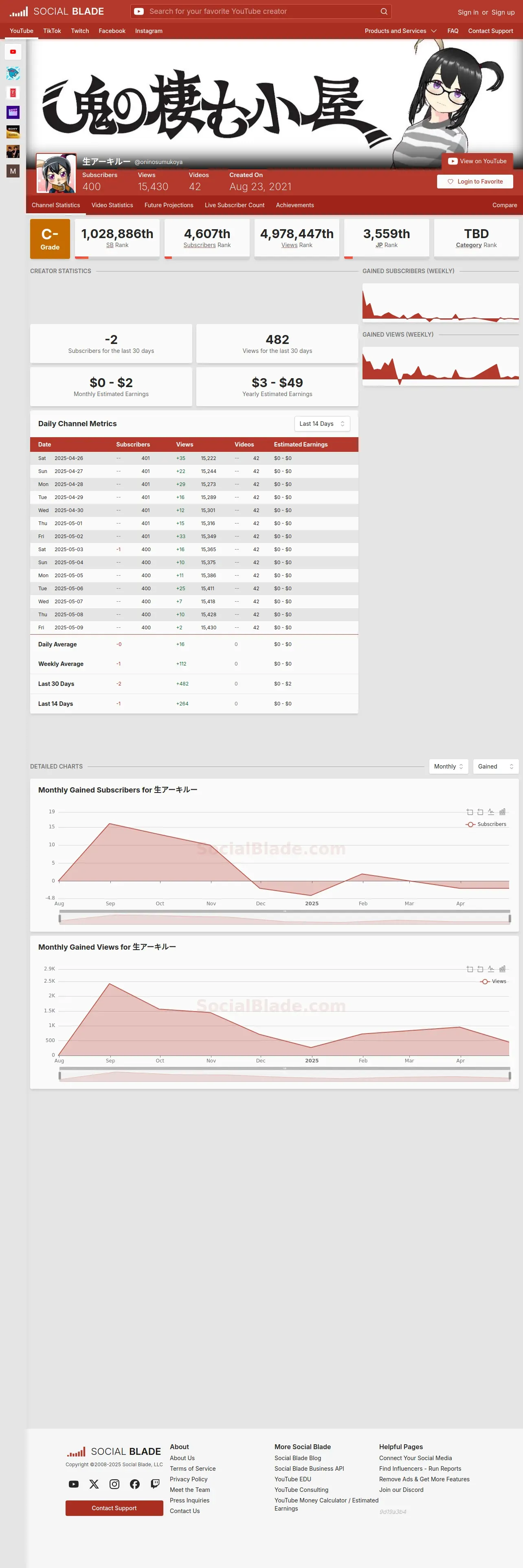Click the Sign up link

pos(503,12)
